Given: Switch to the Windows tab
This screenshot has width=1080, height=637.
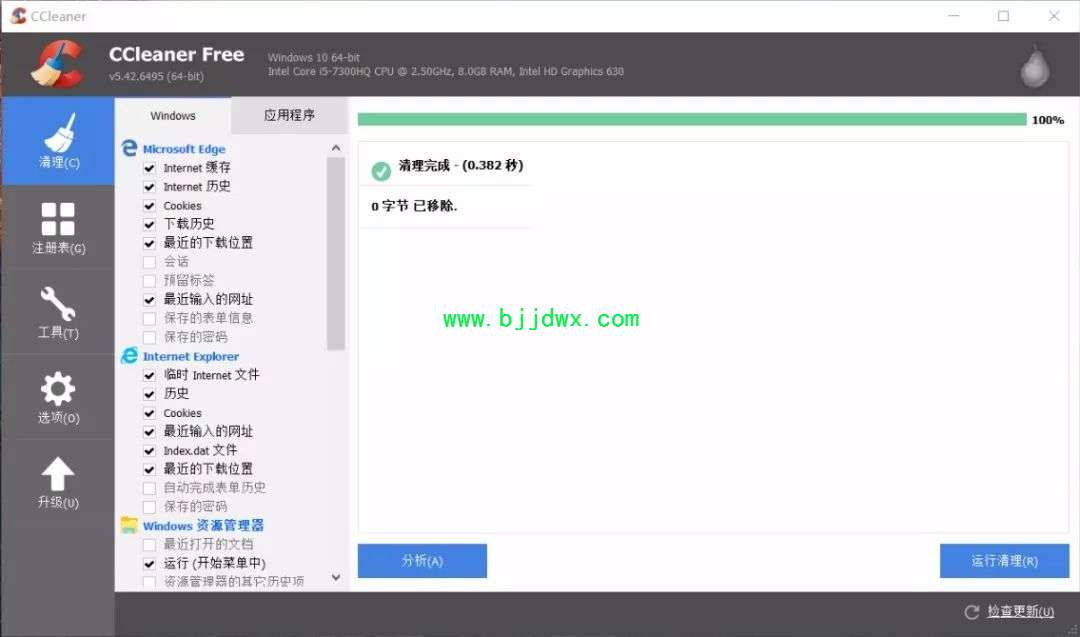Looking at the screenshot, I should click(x=173, y=116).
